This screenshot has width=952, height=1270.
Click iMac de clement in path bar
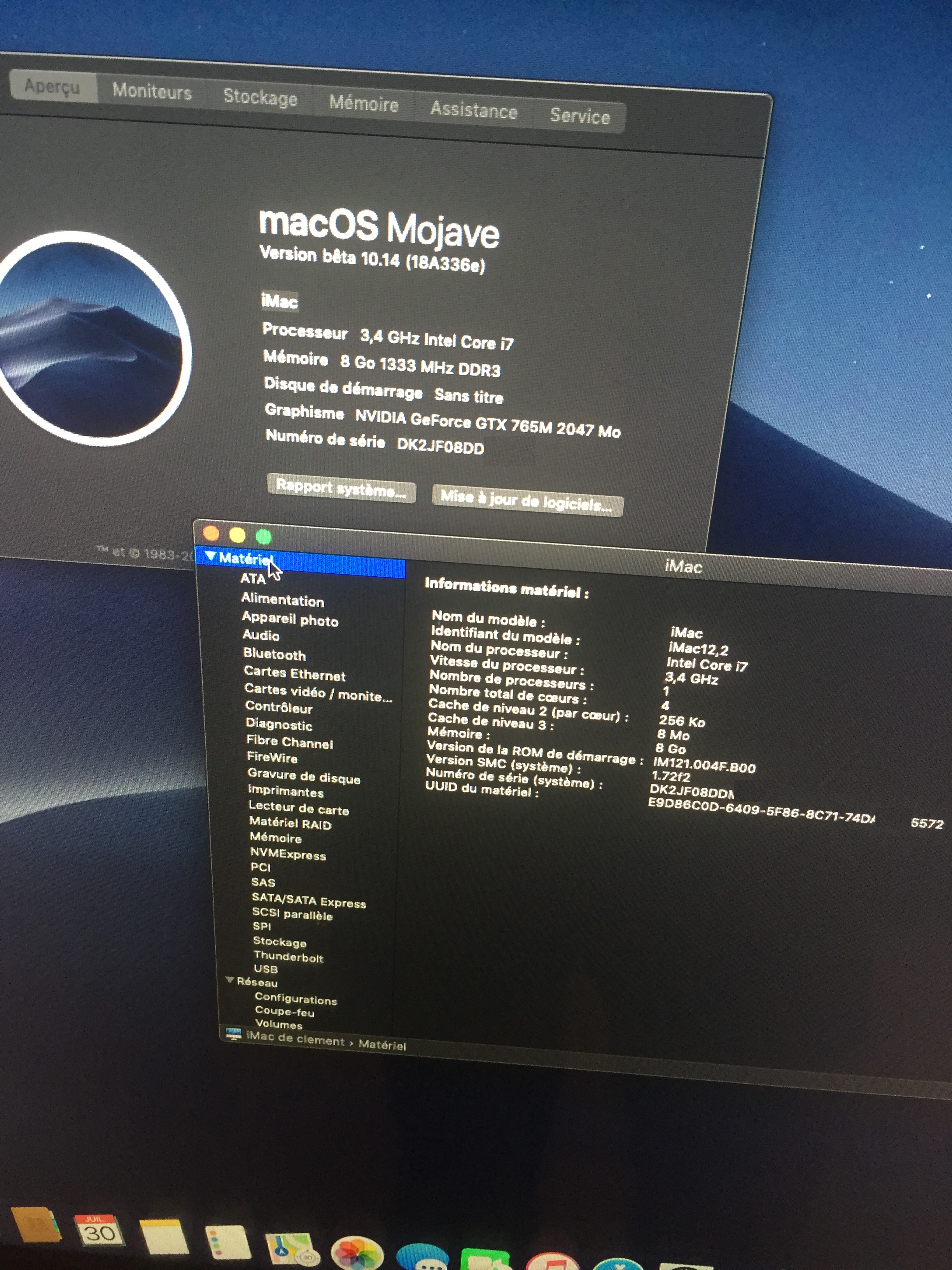click(295, 1038)
